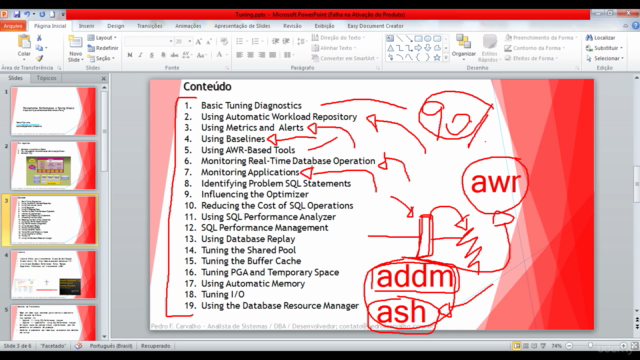Switch to Apresentação de Slides tab
This screenshot has height=360, width=640.
pos(242,26)
